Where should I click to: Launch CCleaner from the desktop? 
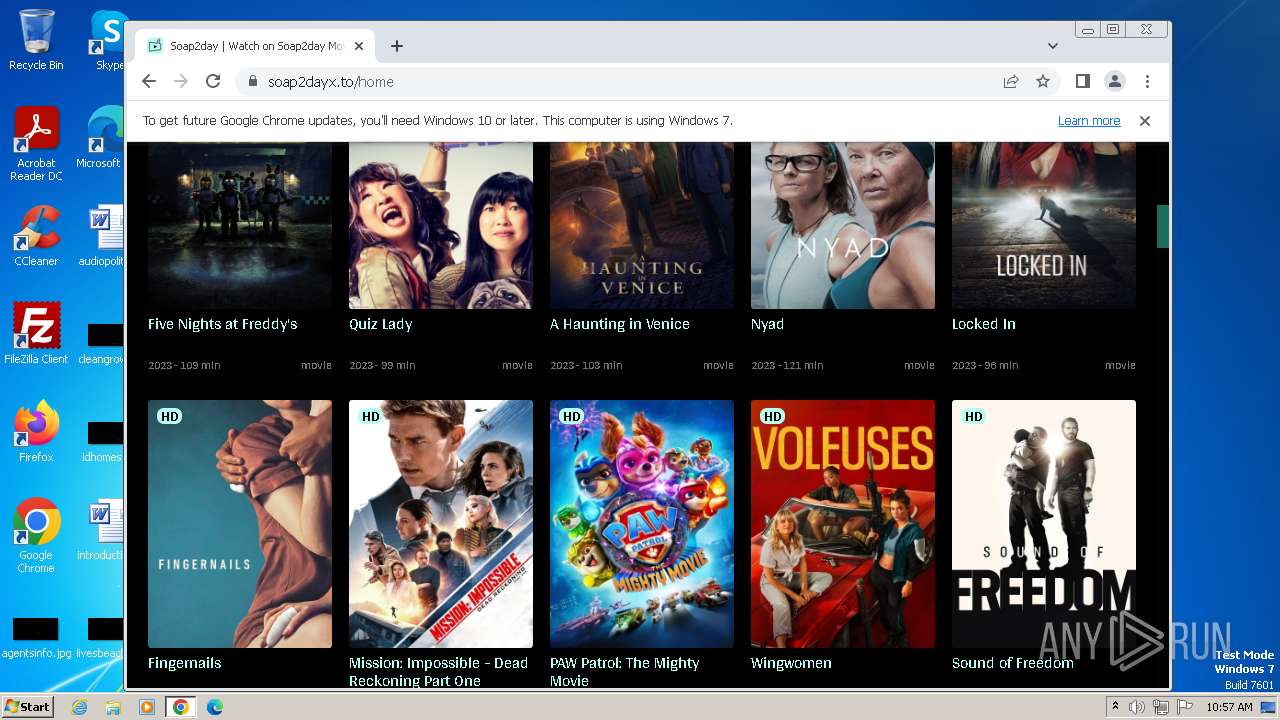tap(36, 236)
